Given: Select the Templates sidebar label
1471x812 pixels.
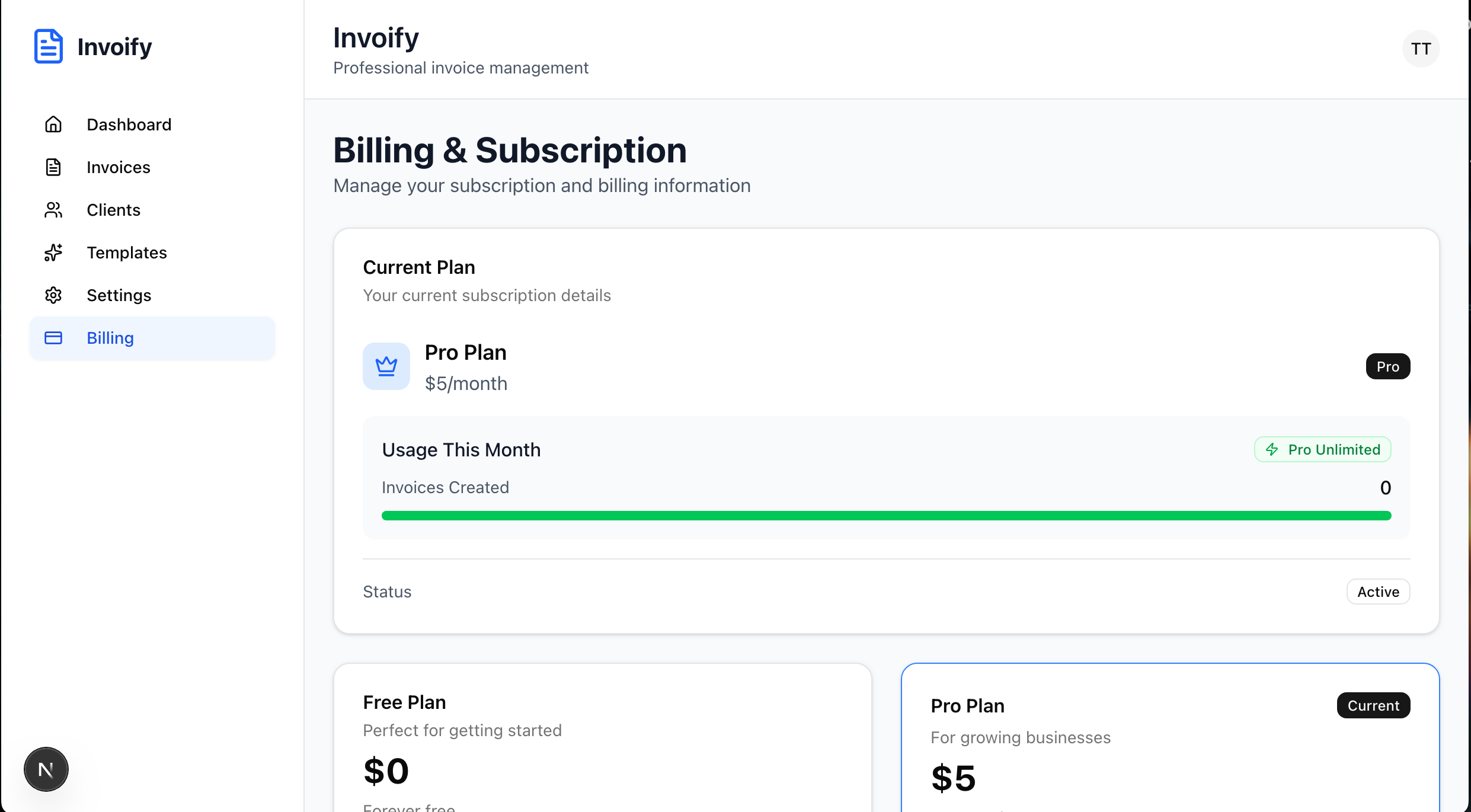Looking at the screenshot, I should click(x=127, y=252).
